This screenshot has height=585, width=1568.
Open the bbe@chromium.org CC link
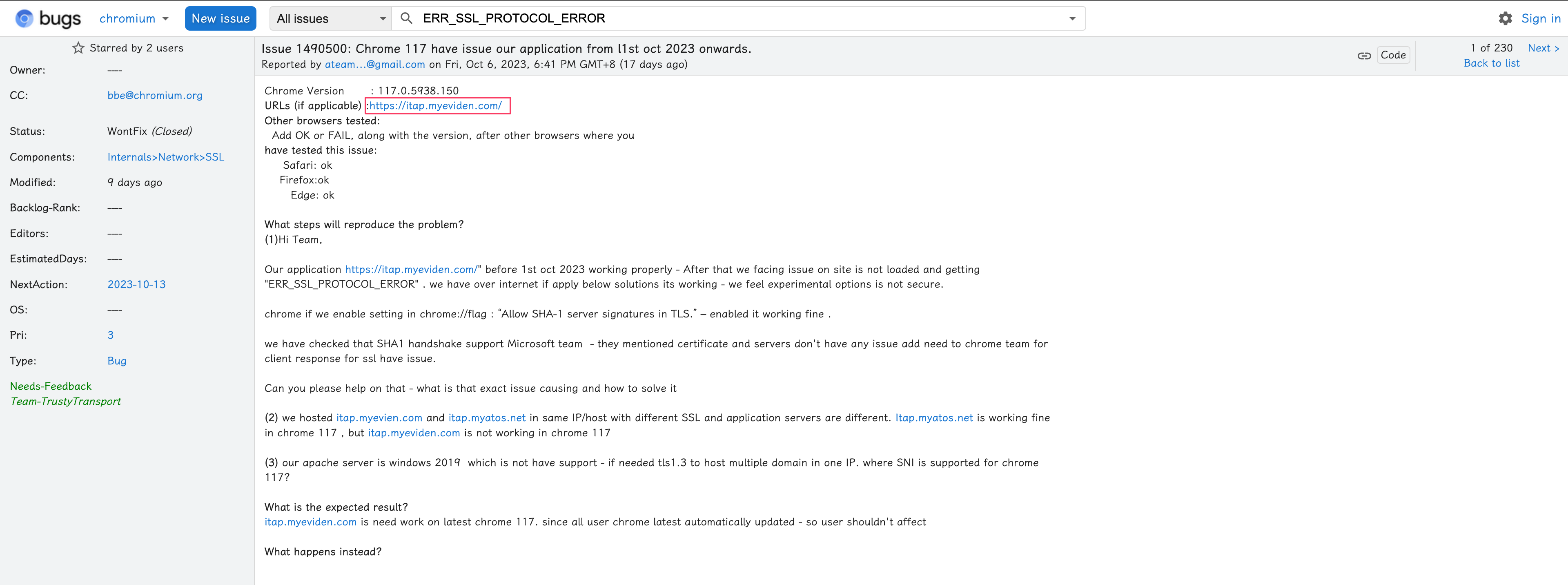point(155,96)
